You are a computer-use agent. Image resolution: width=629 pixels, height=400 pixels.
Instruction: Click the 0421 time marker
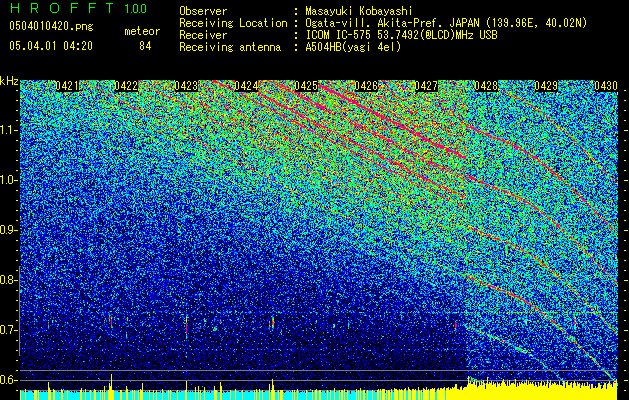coord(67,86)
